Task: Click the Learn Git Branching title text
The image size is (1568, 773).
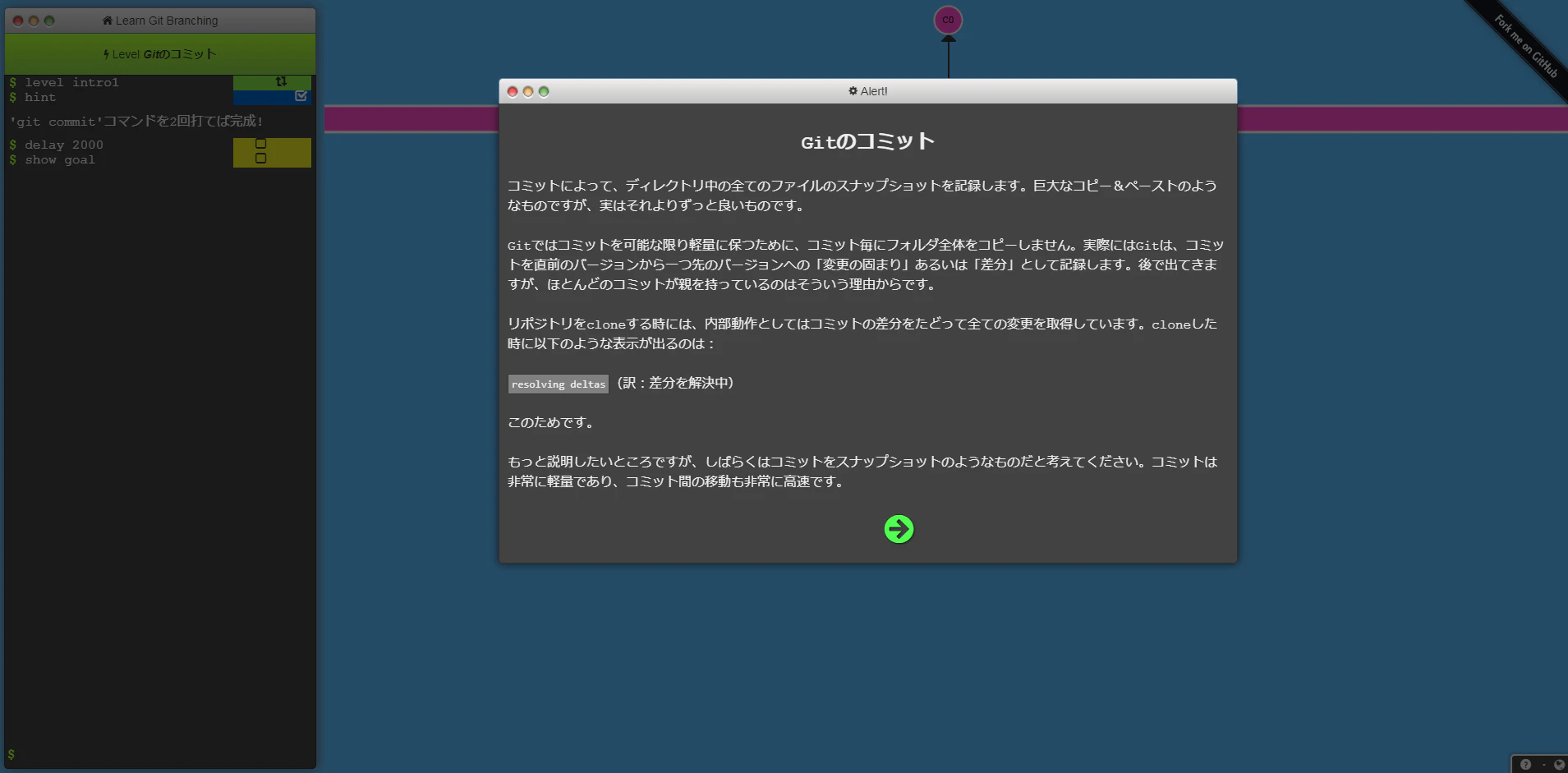Action: pos(167,21)
